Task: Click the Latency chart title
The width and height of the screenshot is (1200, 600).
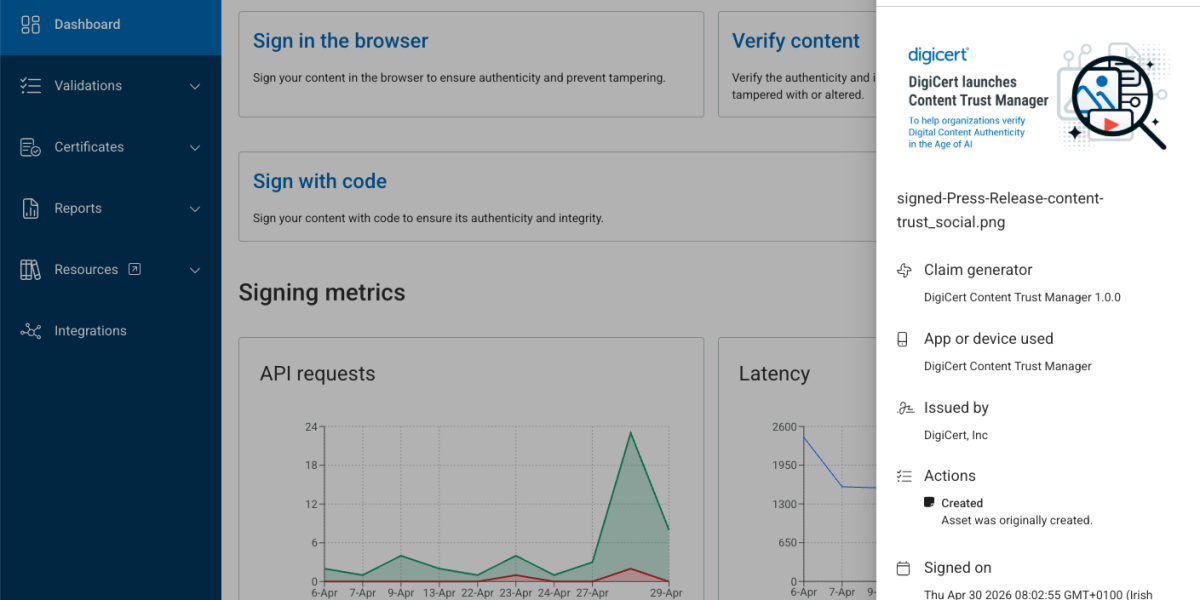Action: [x=774, y=374]
